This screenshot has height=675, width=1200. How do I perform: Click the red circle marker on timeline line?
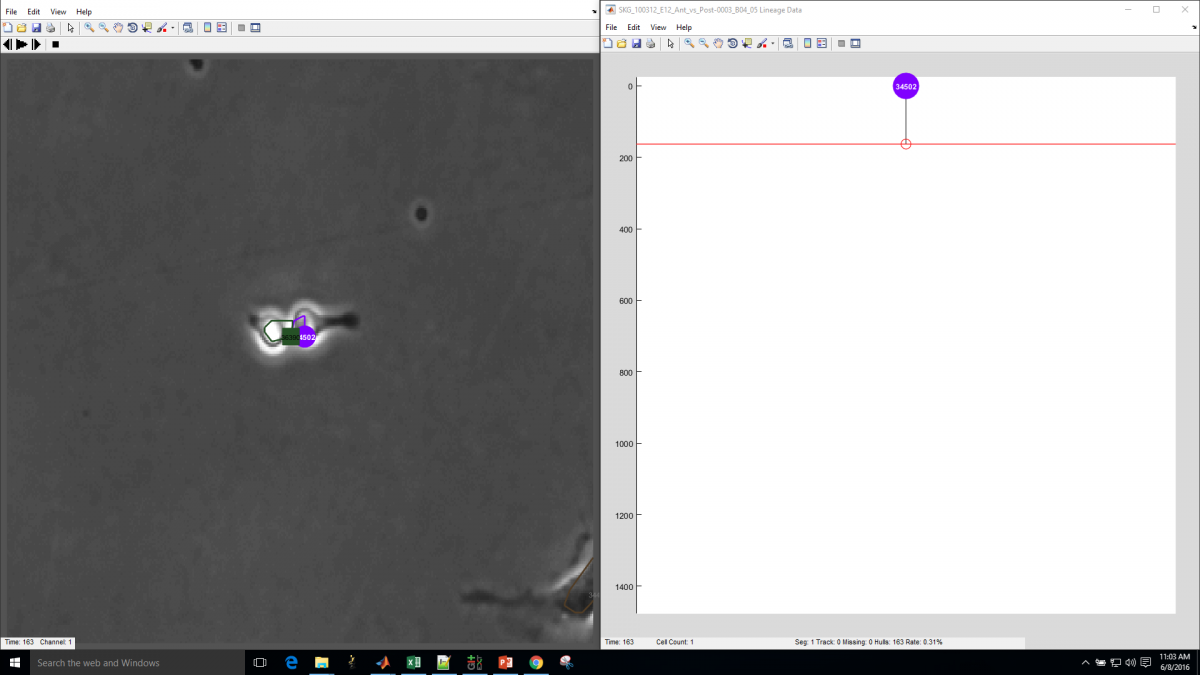coord(906,144)
